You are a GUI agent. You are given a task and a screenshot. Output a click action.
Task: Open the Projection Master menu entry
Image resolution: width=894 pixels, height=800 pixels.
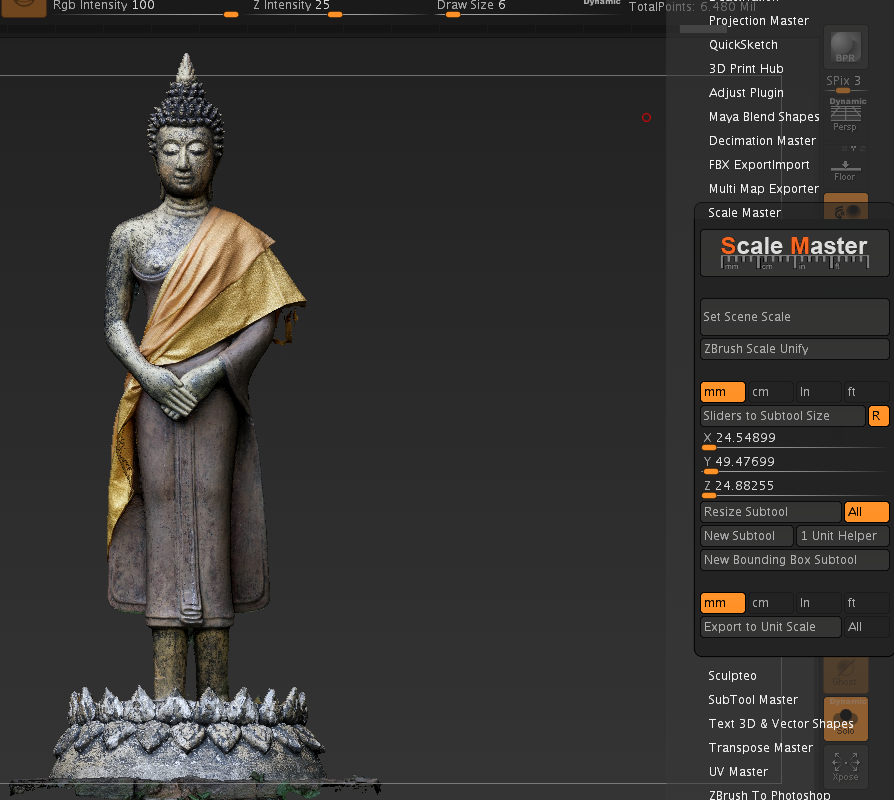click(758, 21)
